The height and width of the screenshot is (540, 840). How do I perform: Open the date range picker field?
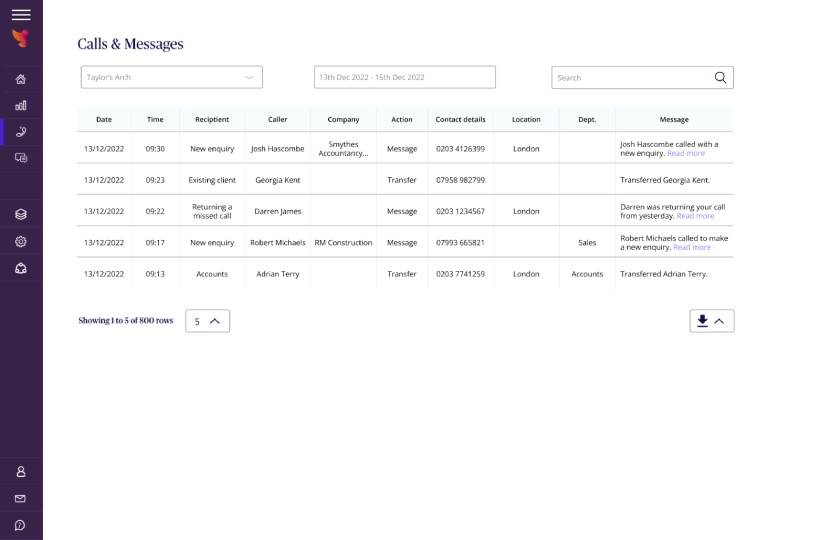click(x=405, y=77)
